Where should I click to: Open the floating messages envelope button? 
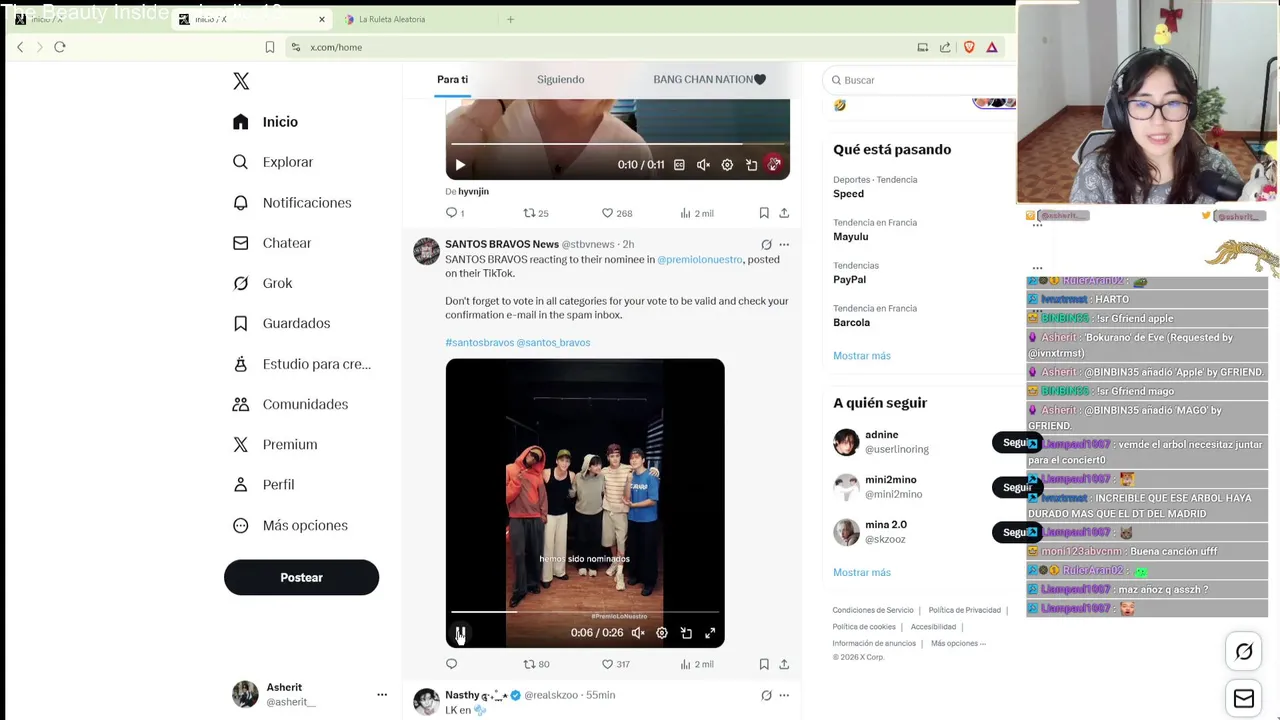pyautogui.click(x=1244, y=699)
